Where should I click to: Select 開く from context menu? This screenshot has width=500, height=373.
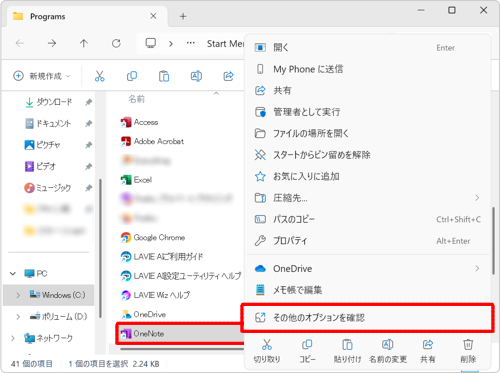click(x=368, y=48)
